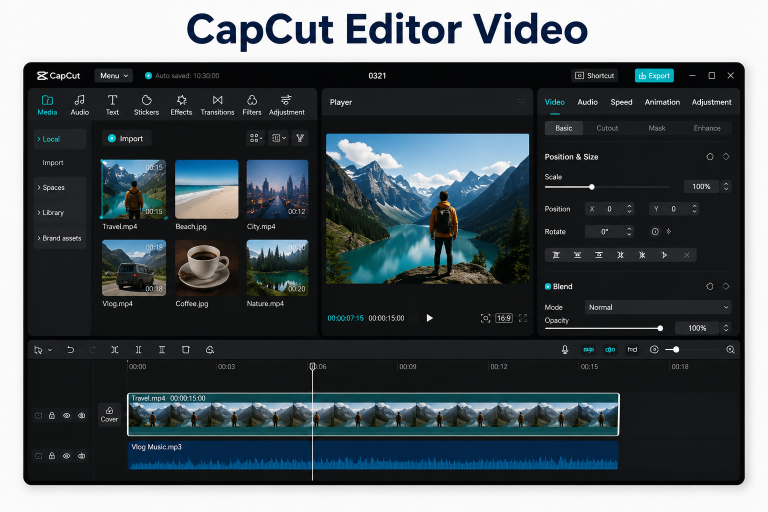Open the grid view options dropdown
The width and height of the screenshot is (768, 512).
click(256, 138)
